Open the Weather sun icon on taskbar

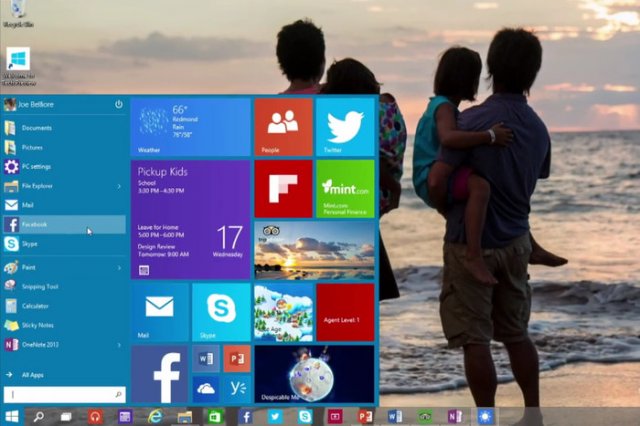pyautogui.click(x=485, y=417)
